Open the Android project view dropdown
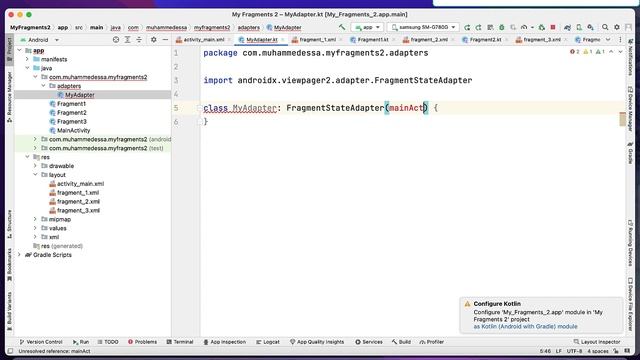The height and width of the screenshot is (360, 640). click(x=40, y=40)
